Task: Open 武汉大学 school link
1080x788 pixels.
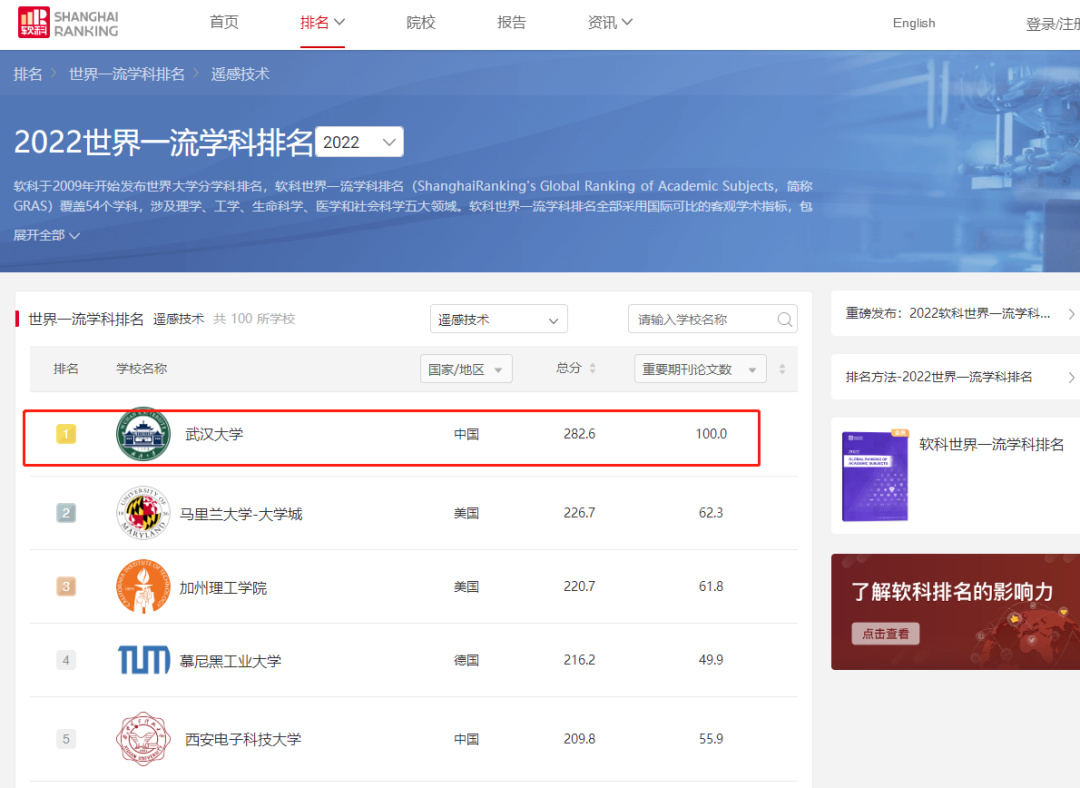Action: (214, 435)
